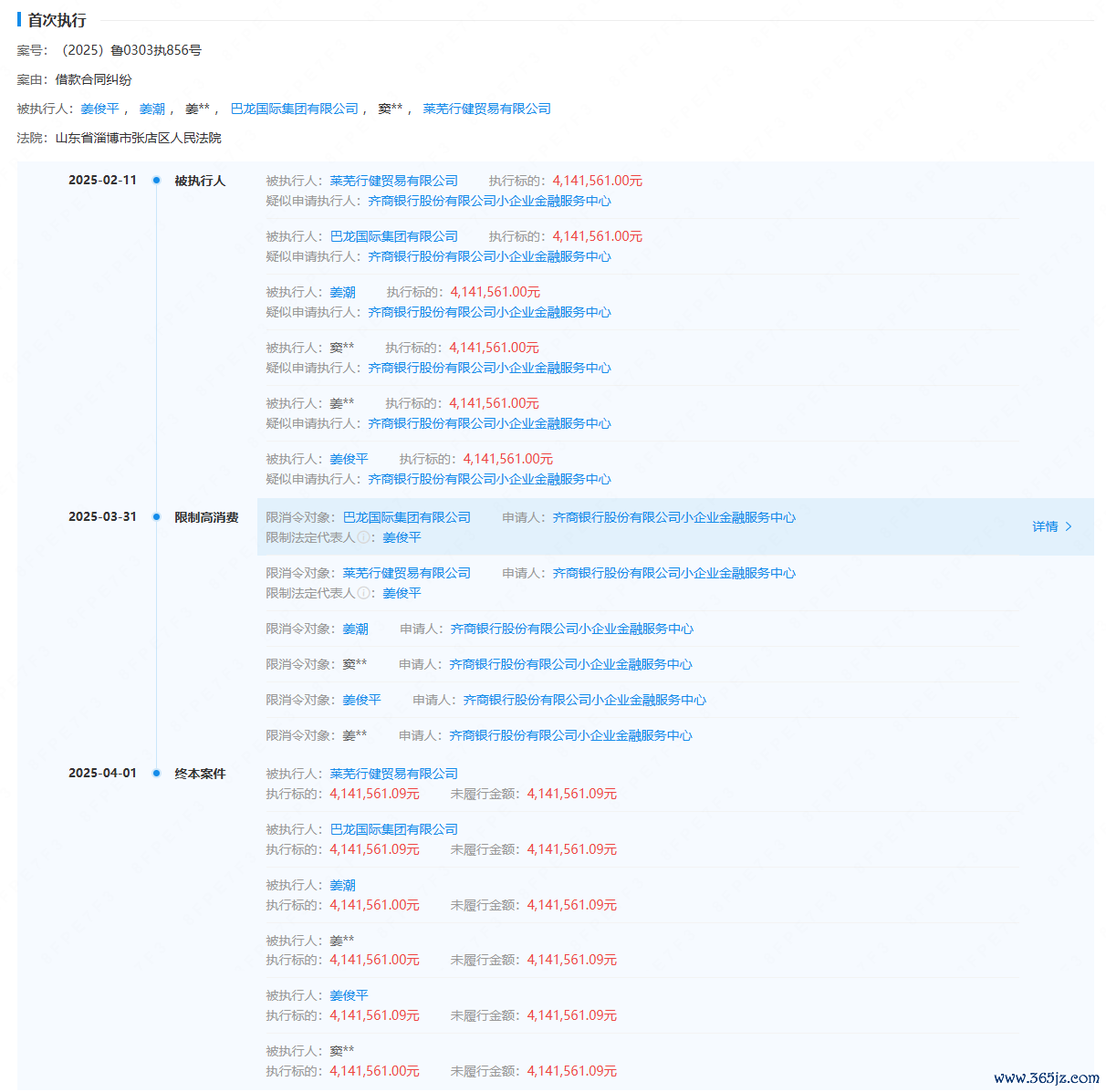This screenshot has width=1106, height=1092.
Task: Expand 详情 chevron arrow on highlighted row
Action: coord(1069,527)
